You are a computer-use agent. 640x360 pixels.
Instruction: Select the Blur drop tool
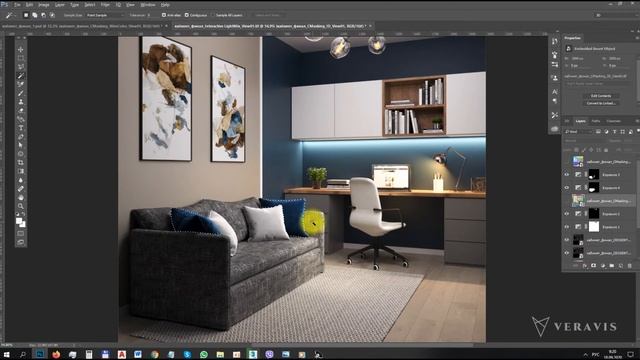(20, 180)
